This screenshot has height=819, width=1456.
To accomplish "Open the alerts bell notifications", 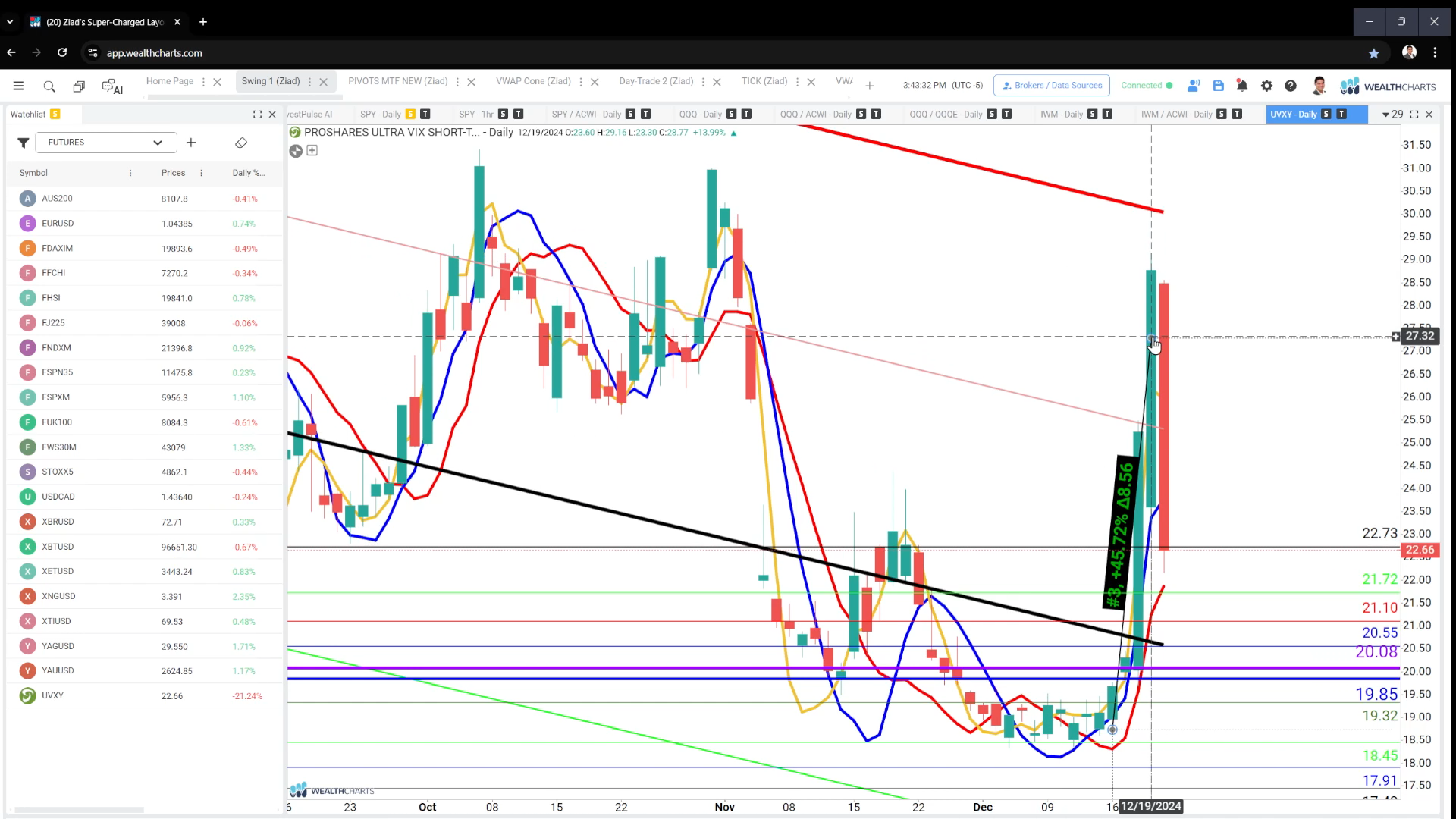I will pyautogui.click(x=1242, y=86).
